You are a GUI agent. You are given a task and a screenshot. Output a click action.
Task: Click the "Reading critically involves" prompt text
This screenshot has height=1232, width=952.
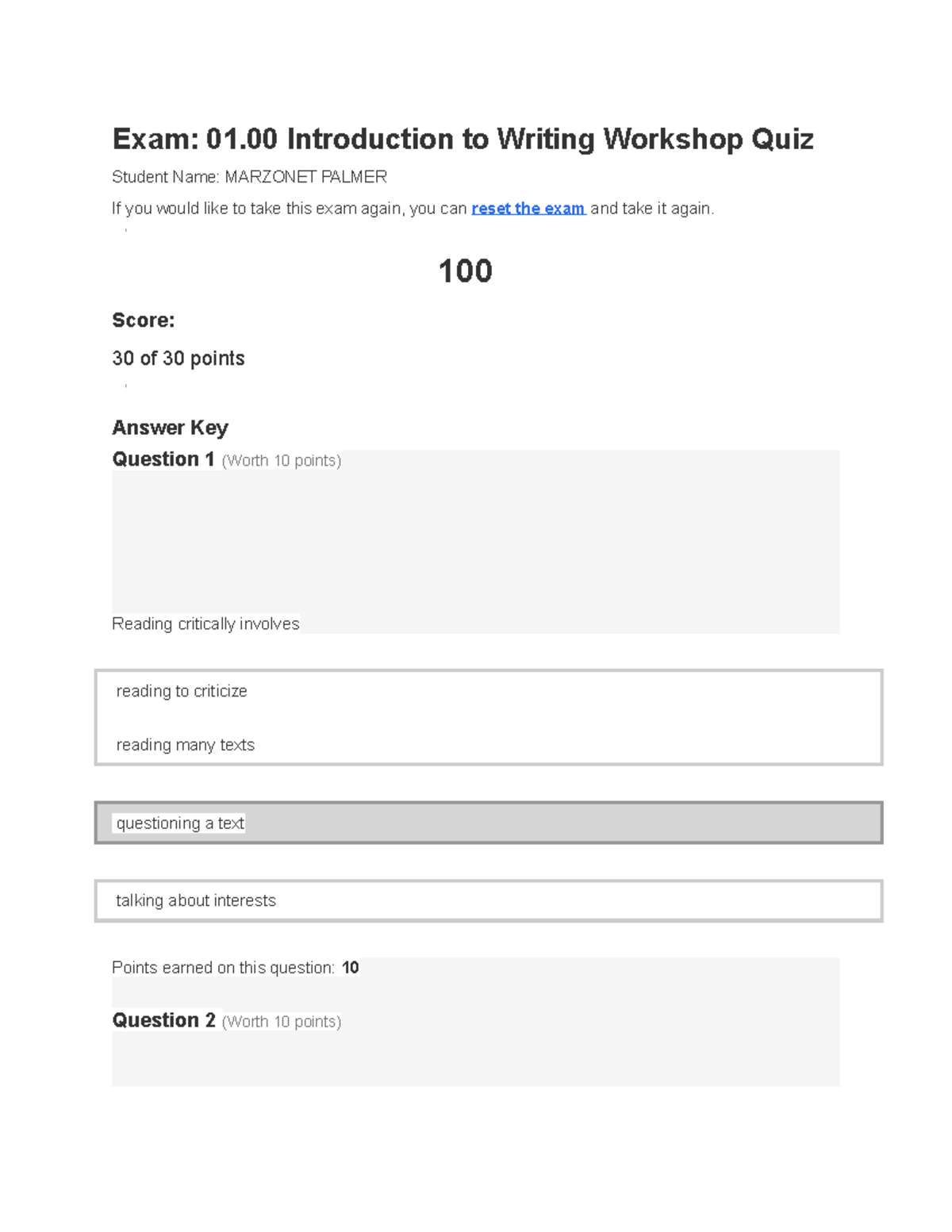tap(205, 624)
